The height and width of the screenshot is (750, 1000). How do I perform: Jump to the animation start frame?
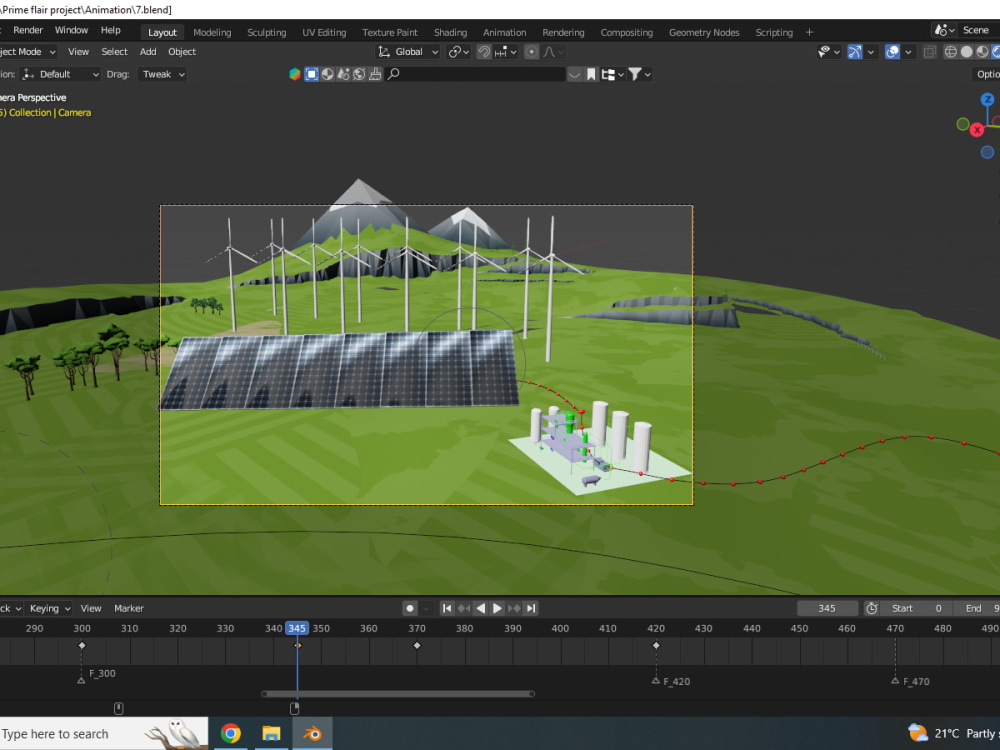(446, 607)
